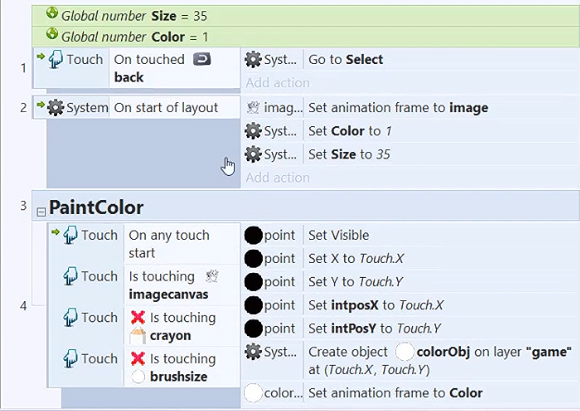Click the black point icon next to Set Visible
The width and height of the screenshot is (580, 411).
click(253, 235)
